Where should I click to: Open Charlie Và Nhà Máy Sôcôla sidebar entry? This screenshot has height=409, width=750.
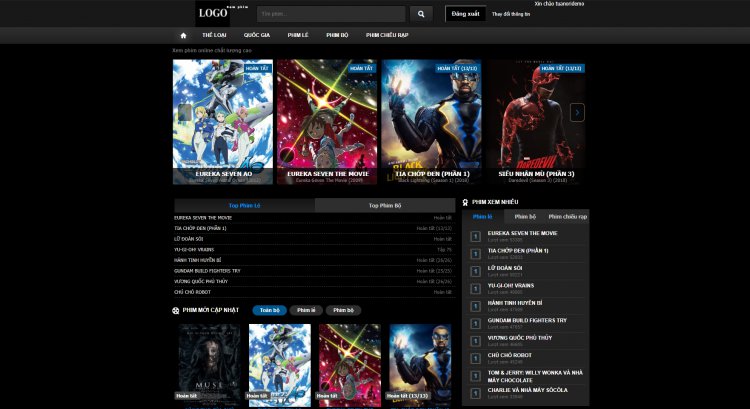point(528,390)
